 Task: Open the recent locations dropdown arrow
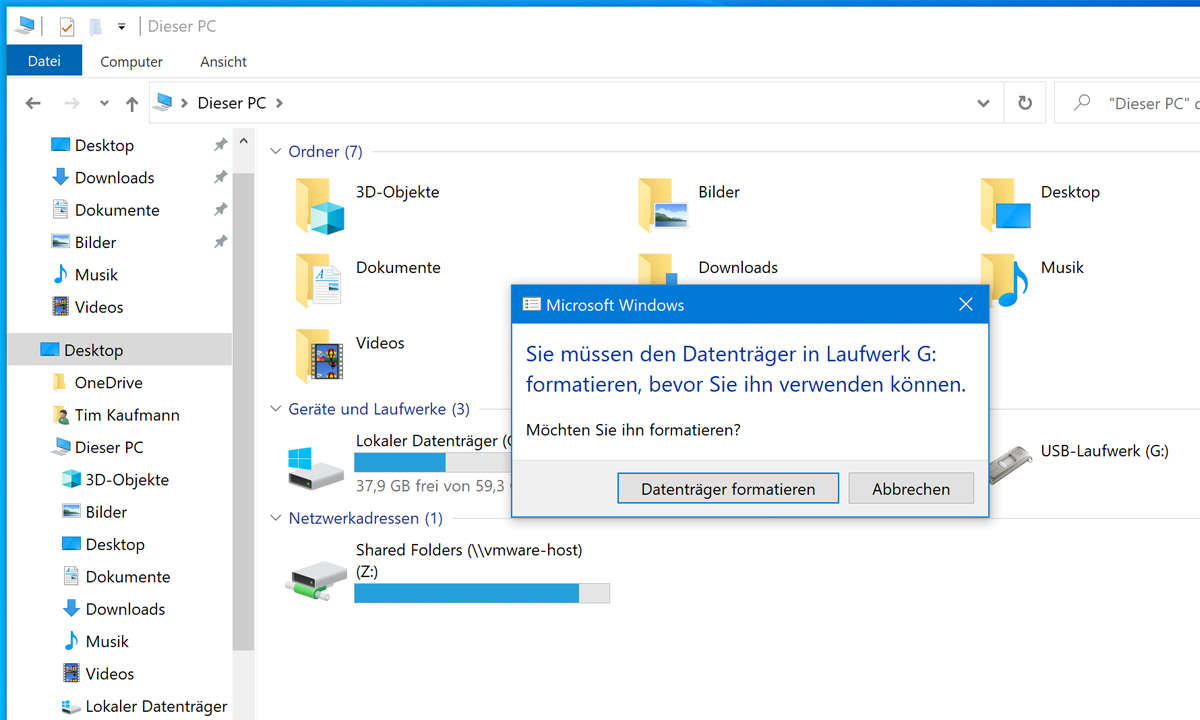click(x=104, y=103)
